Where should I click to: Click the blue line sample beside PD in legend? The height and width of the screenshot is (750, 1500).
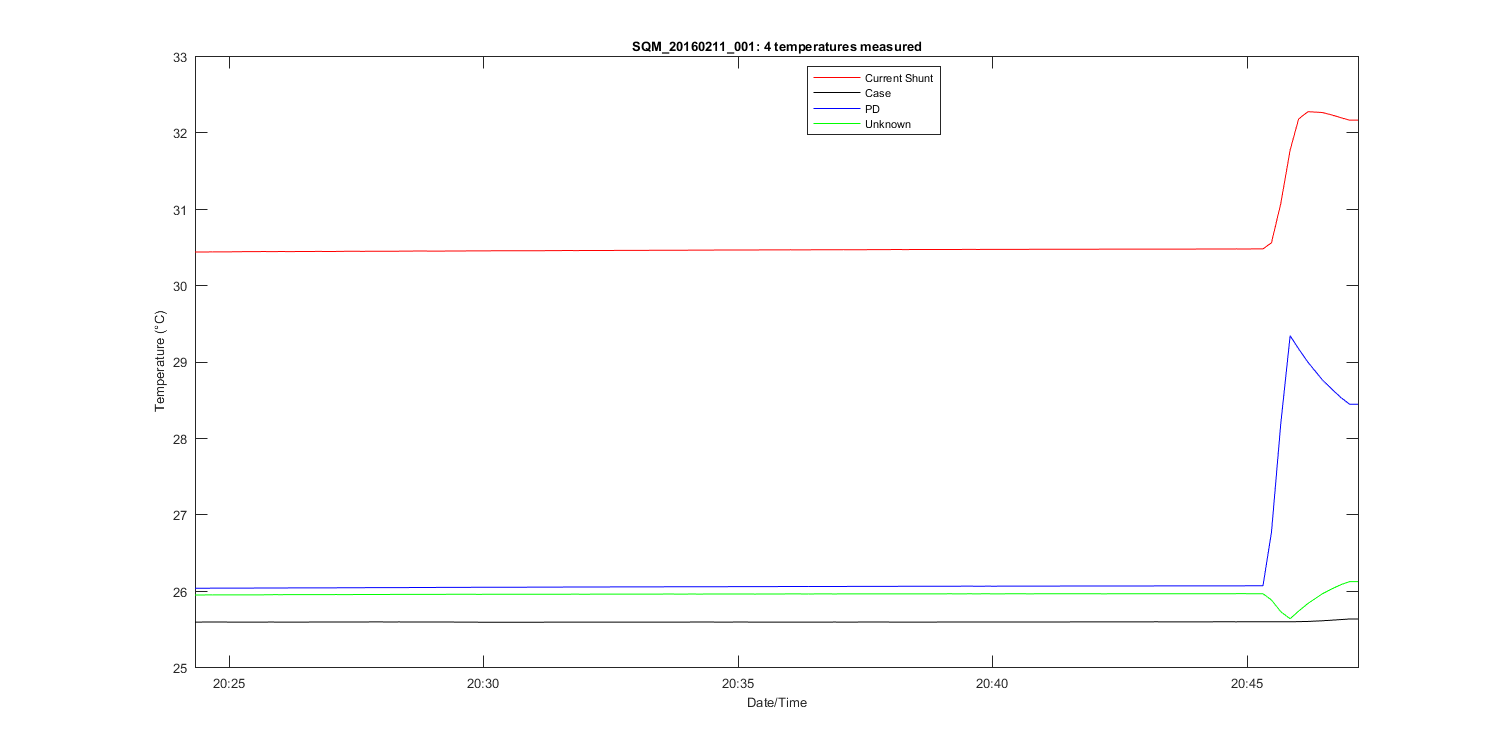point(836,109)
